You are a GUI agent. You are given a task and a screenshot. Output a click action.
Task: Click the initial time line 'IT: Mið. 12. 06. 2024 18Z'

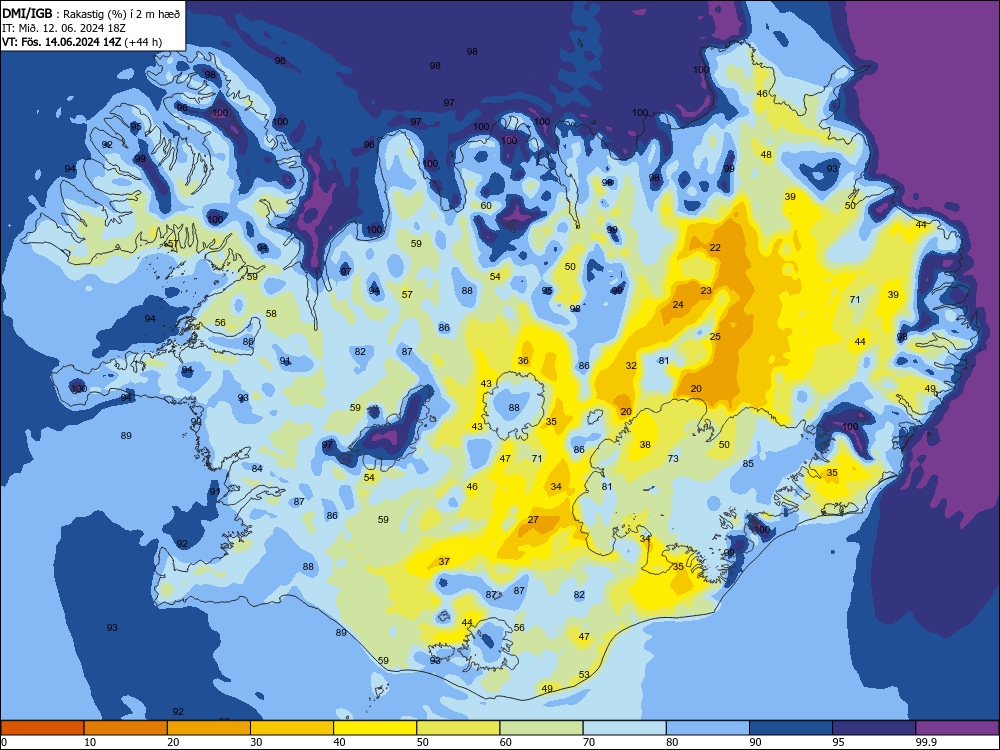tap(64, 28)
